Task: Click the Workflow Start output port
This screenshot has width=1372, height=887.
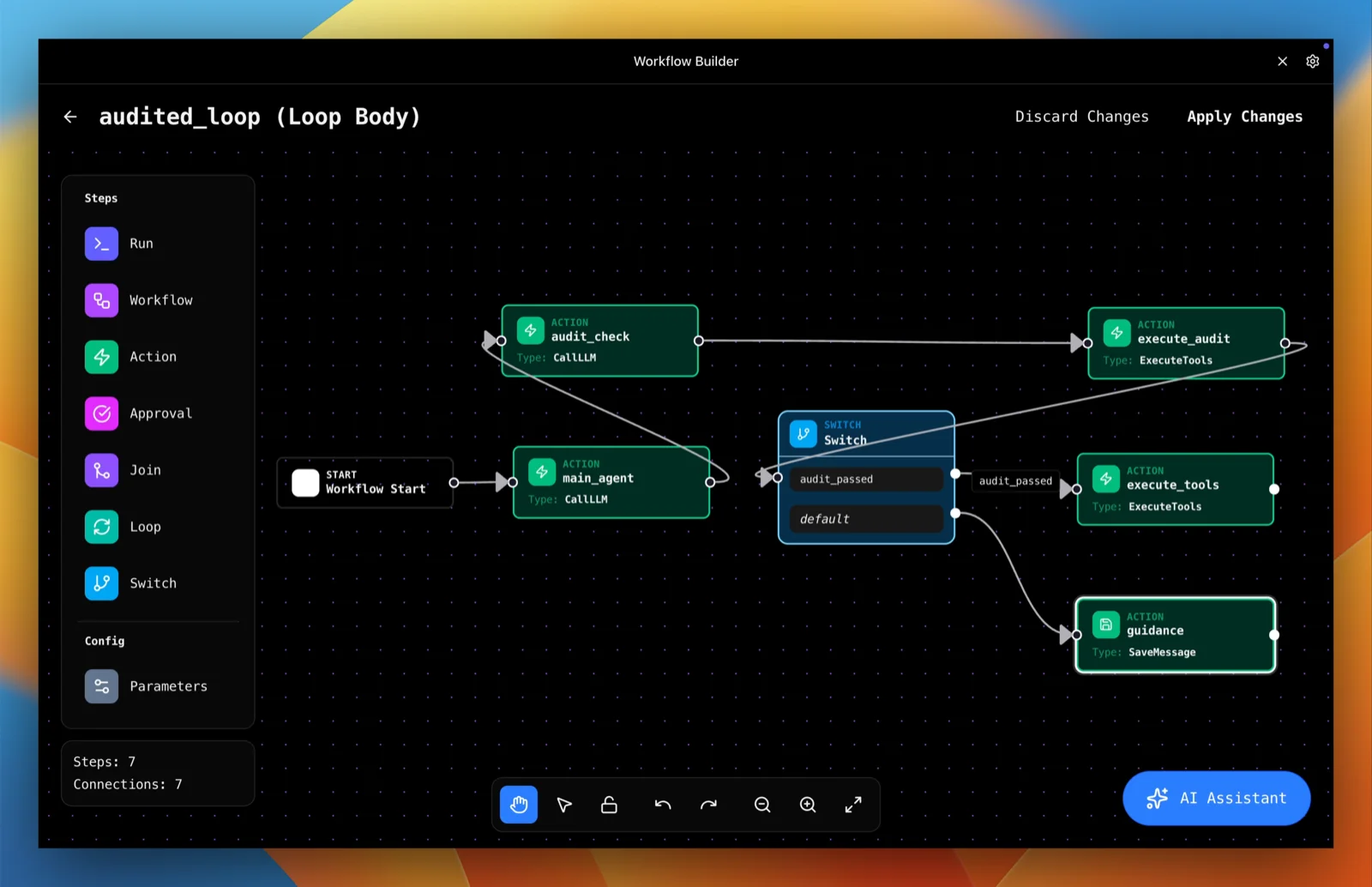Action: [x=454, y=483]
